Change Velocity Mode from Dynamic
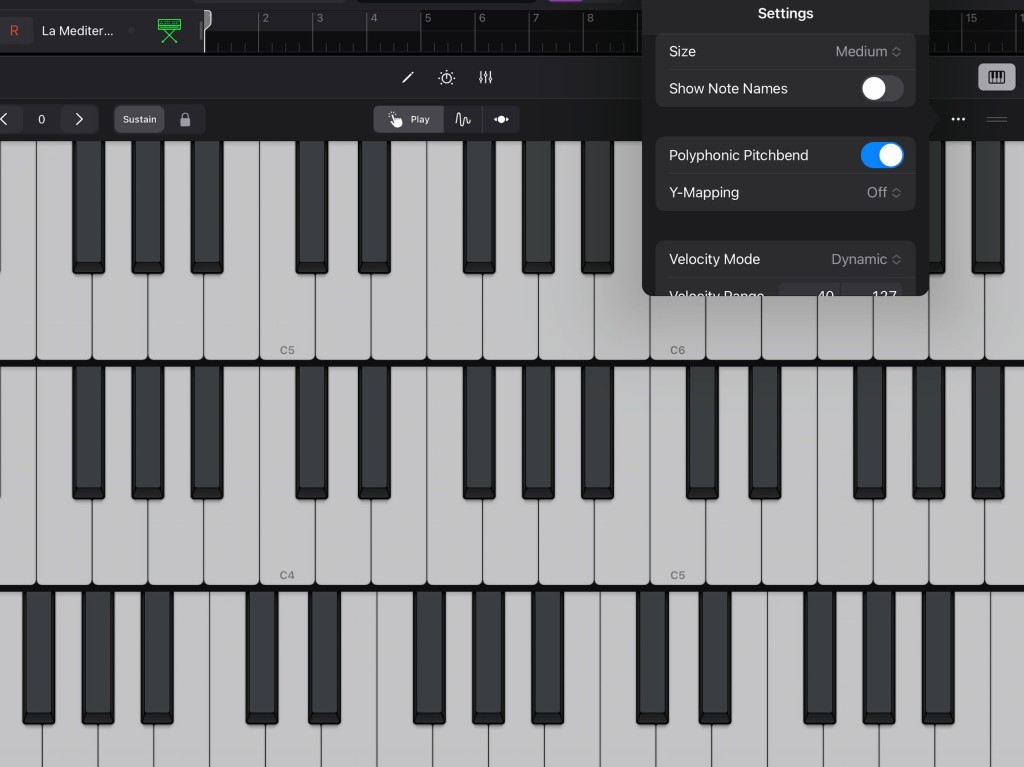 [865, 259]
